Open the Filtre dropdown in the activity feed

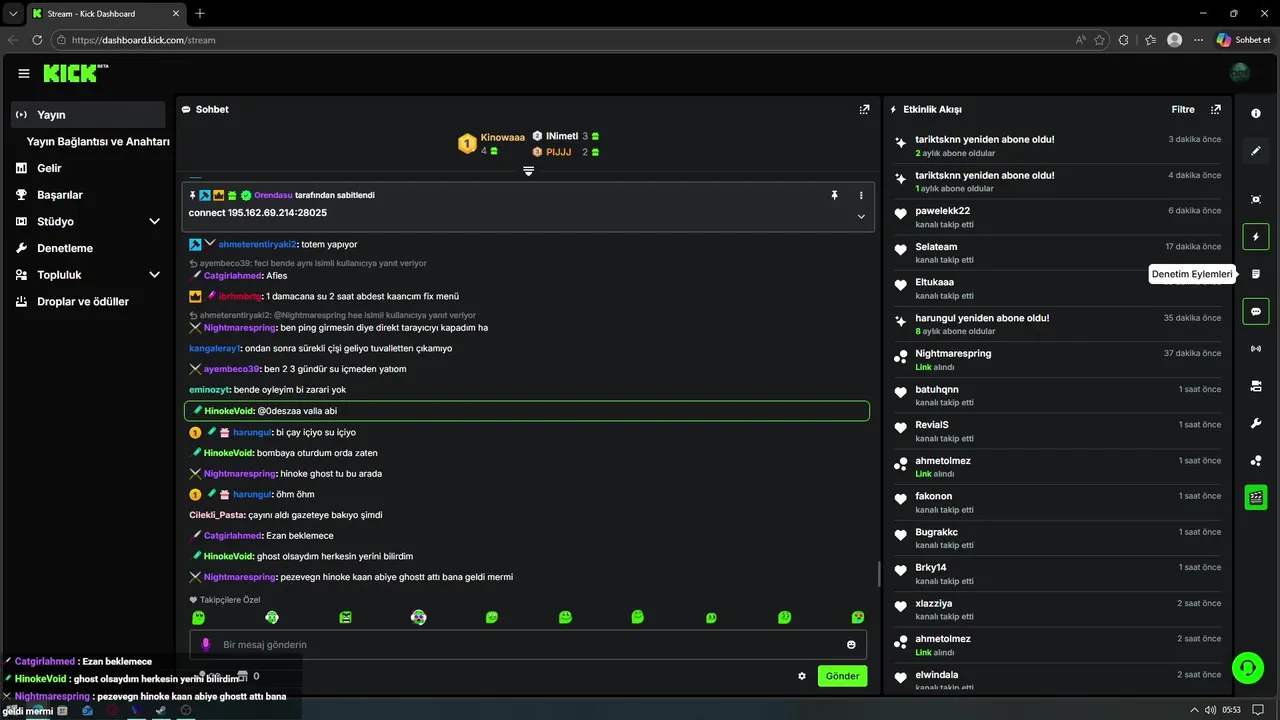[1183, 110]
